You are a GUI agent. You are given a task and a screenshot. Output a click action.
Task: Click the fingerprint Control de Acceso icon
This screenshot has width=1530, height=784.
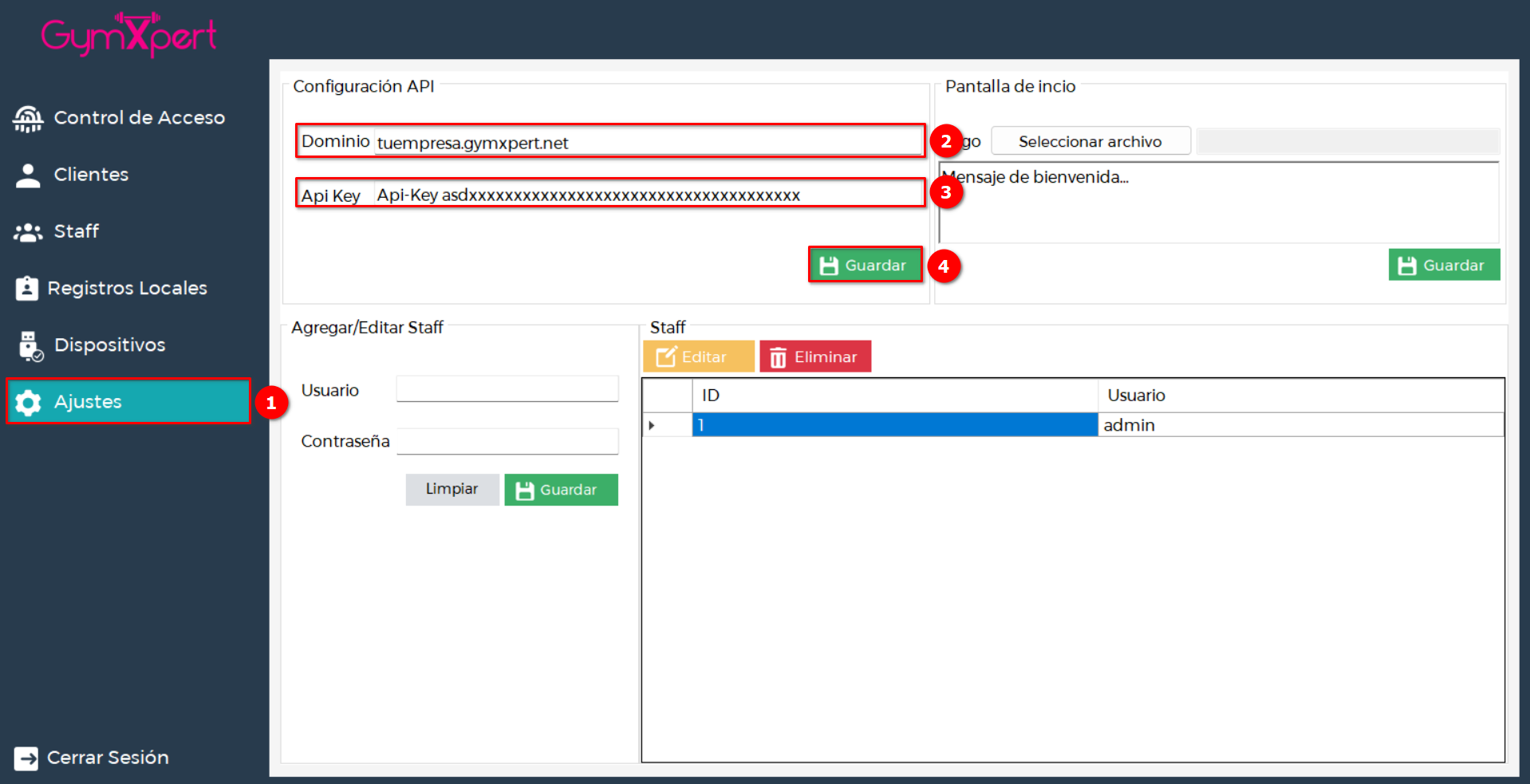(28, 119)
